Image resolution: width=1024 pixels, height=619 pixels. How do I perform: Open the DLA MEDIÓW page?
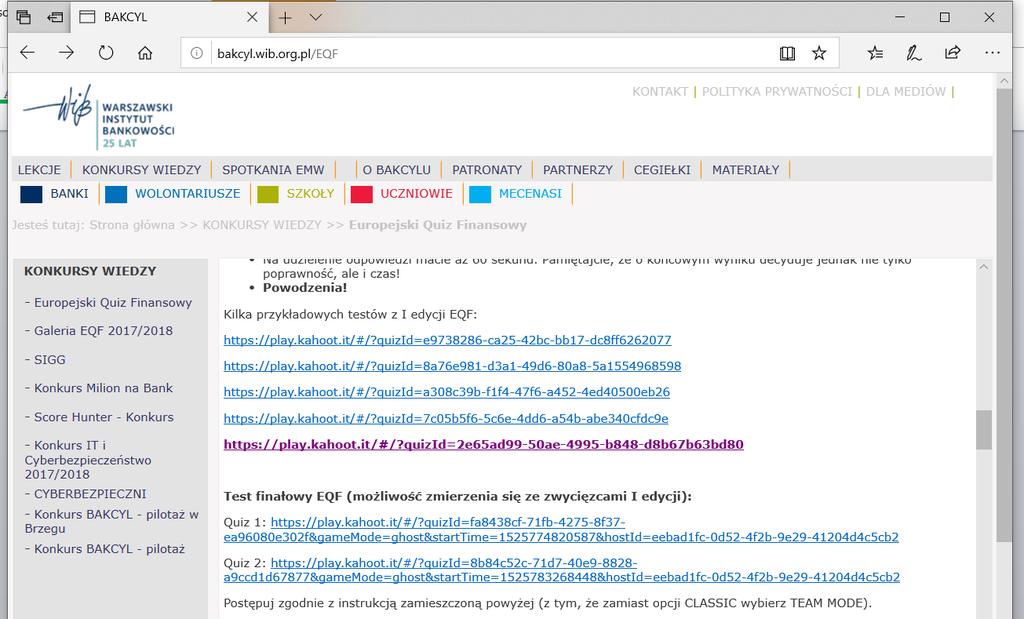coord(906,91)
